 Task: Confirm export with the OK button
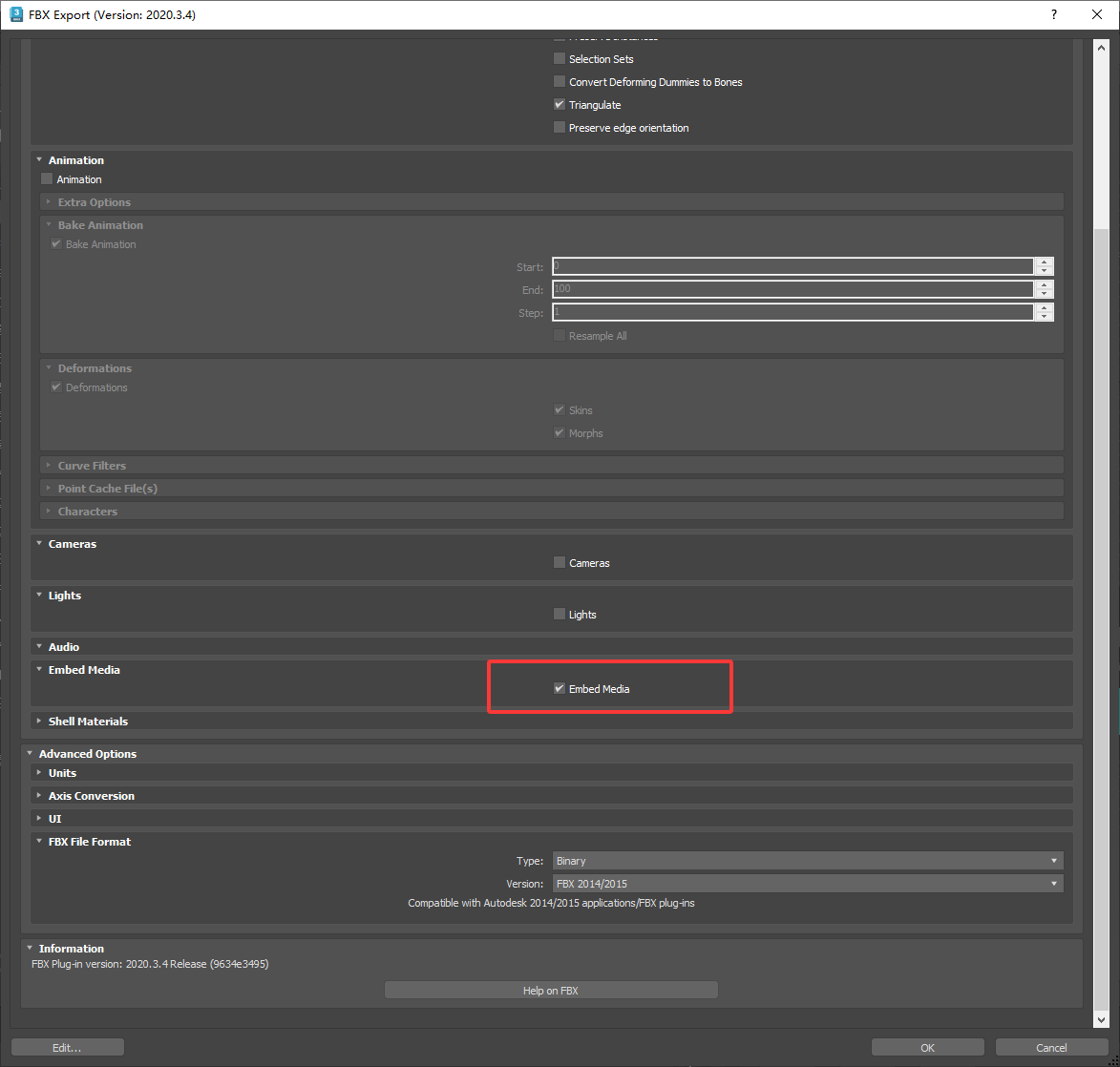(927, 1047)
